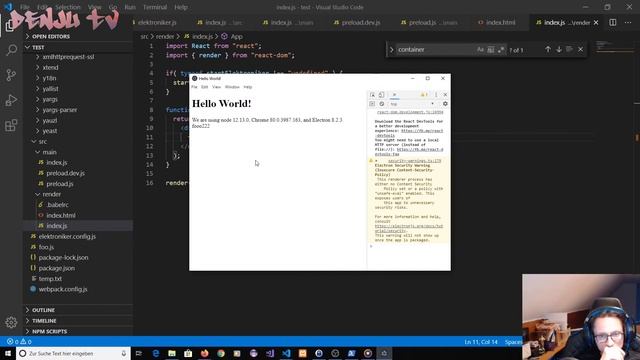Screen dimensions: 640x360
Task: Click the Split Editor icon
Action: coord(613,22)
